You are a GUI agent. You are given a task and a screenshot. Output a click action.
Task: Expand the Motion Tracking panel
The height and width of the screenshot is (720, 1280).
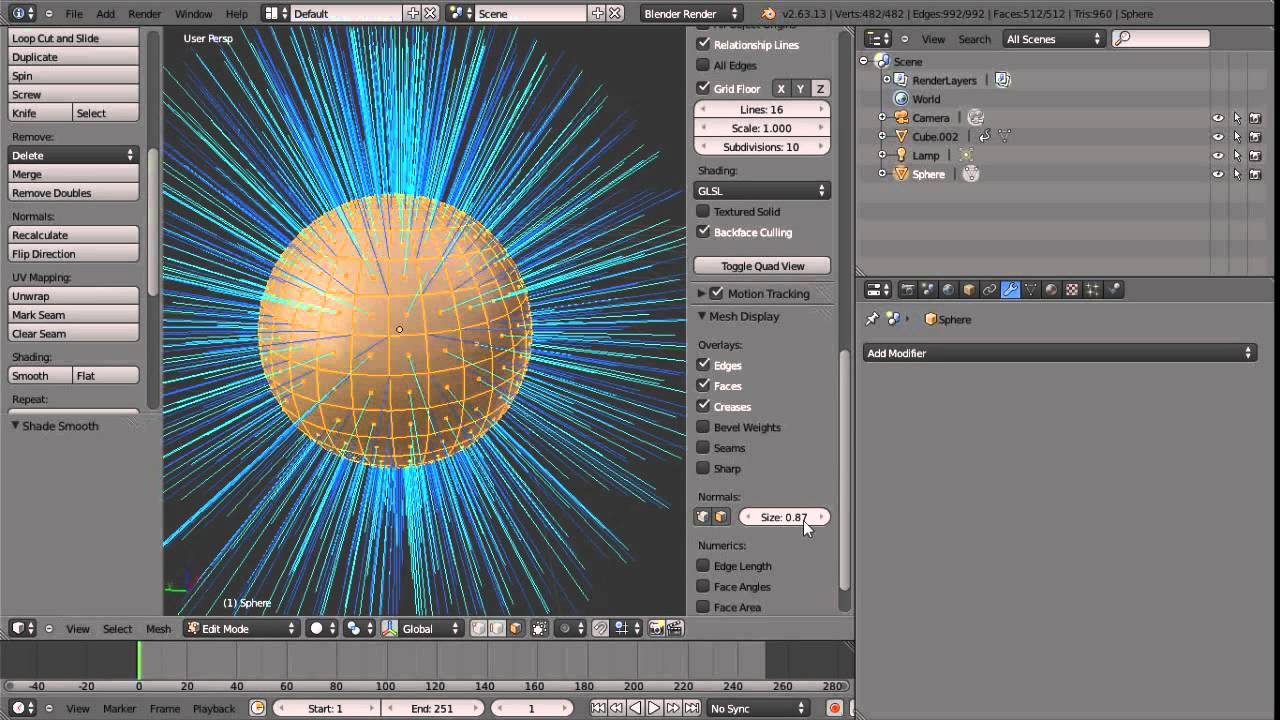click(x=702, y=293)
